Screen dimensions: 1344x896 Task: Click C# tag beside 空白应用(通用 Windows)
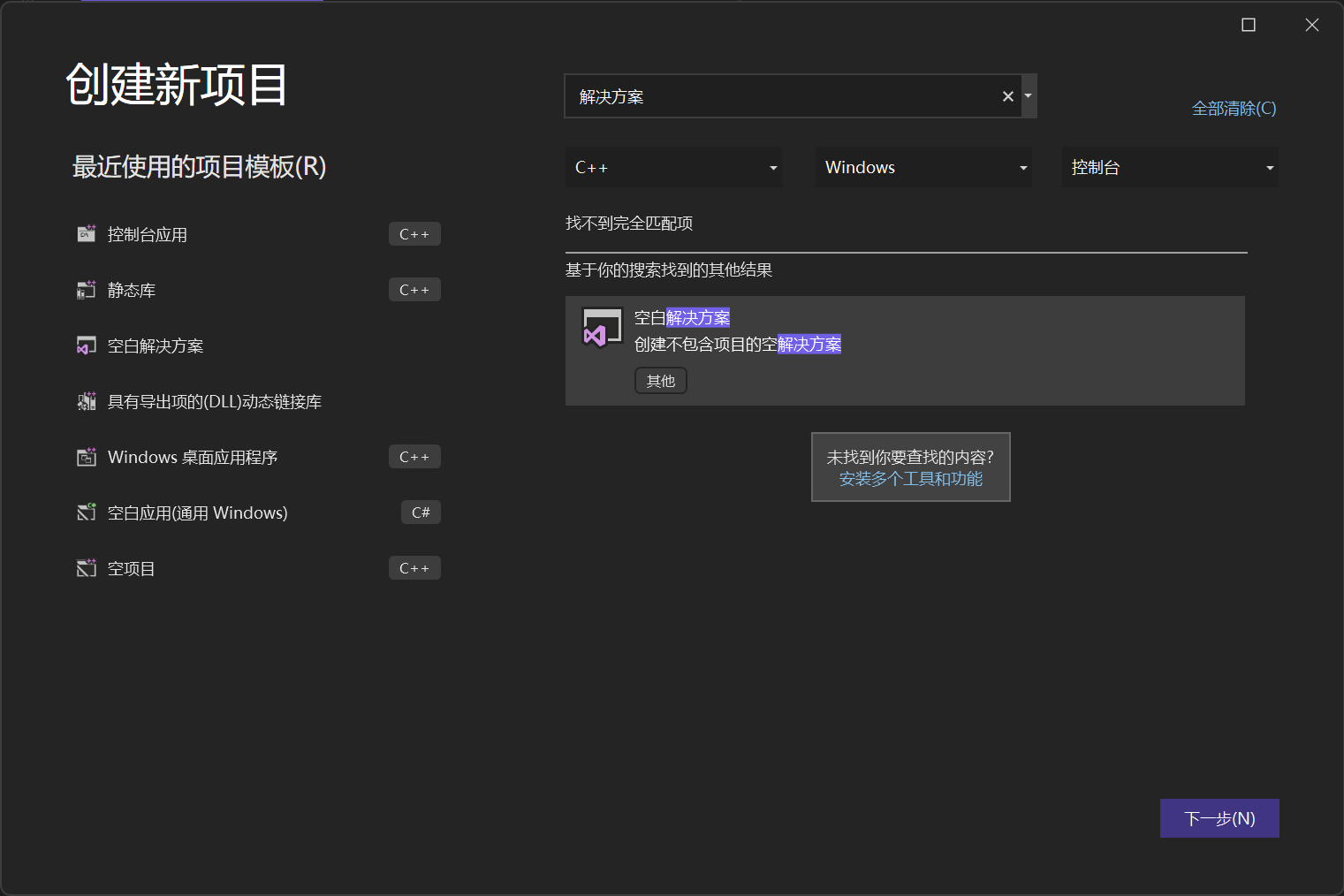coord(421,513)
